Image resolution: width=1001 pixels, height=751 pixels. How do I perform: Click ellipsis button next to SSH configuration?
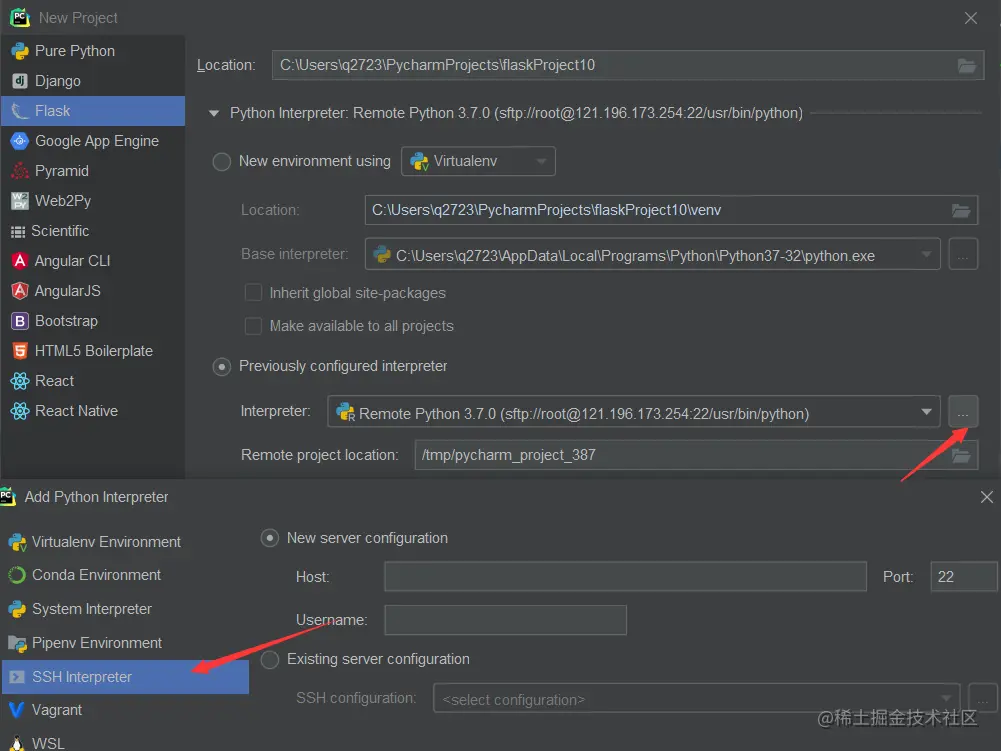click(983, 699)
